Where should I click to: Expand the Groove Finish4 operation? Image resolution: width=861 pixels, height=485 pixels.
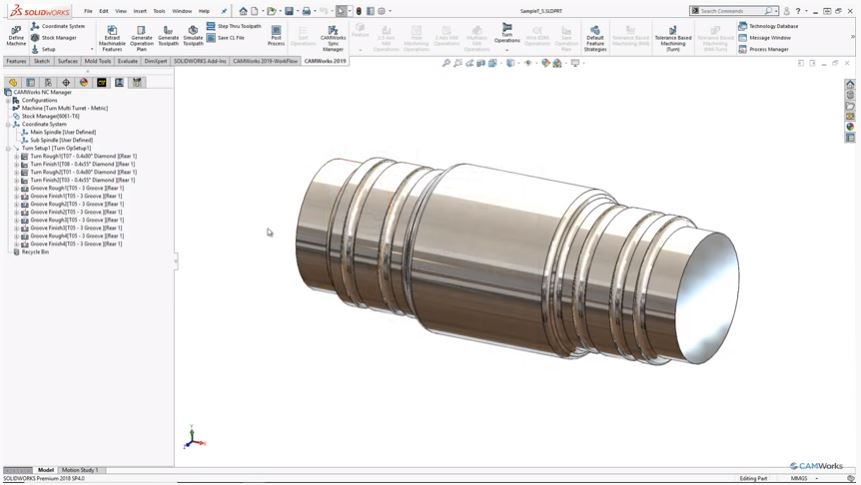click(x=16, y=244)
